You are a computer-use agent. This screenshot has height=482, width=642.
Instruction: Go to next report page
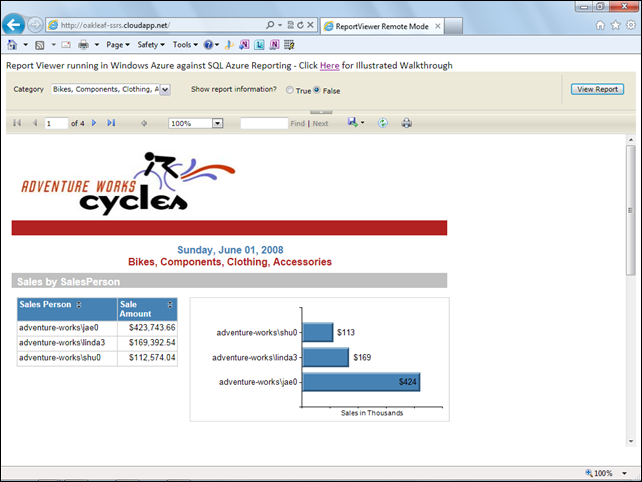[94, 123]
